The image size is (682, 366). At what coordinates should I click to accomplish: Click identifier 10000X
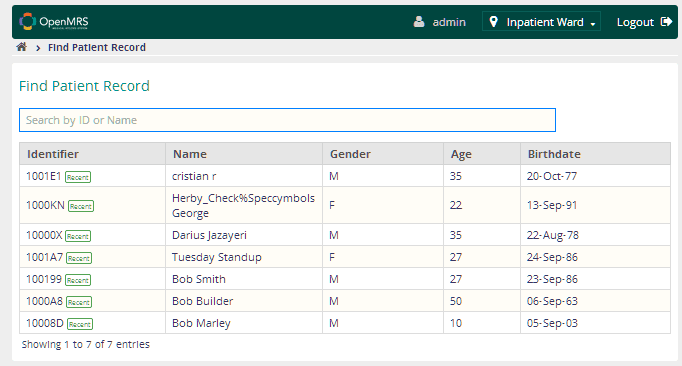click(x=44, y=235)
